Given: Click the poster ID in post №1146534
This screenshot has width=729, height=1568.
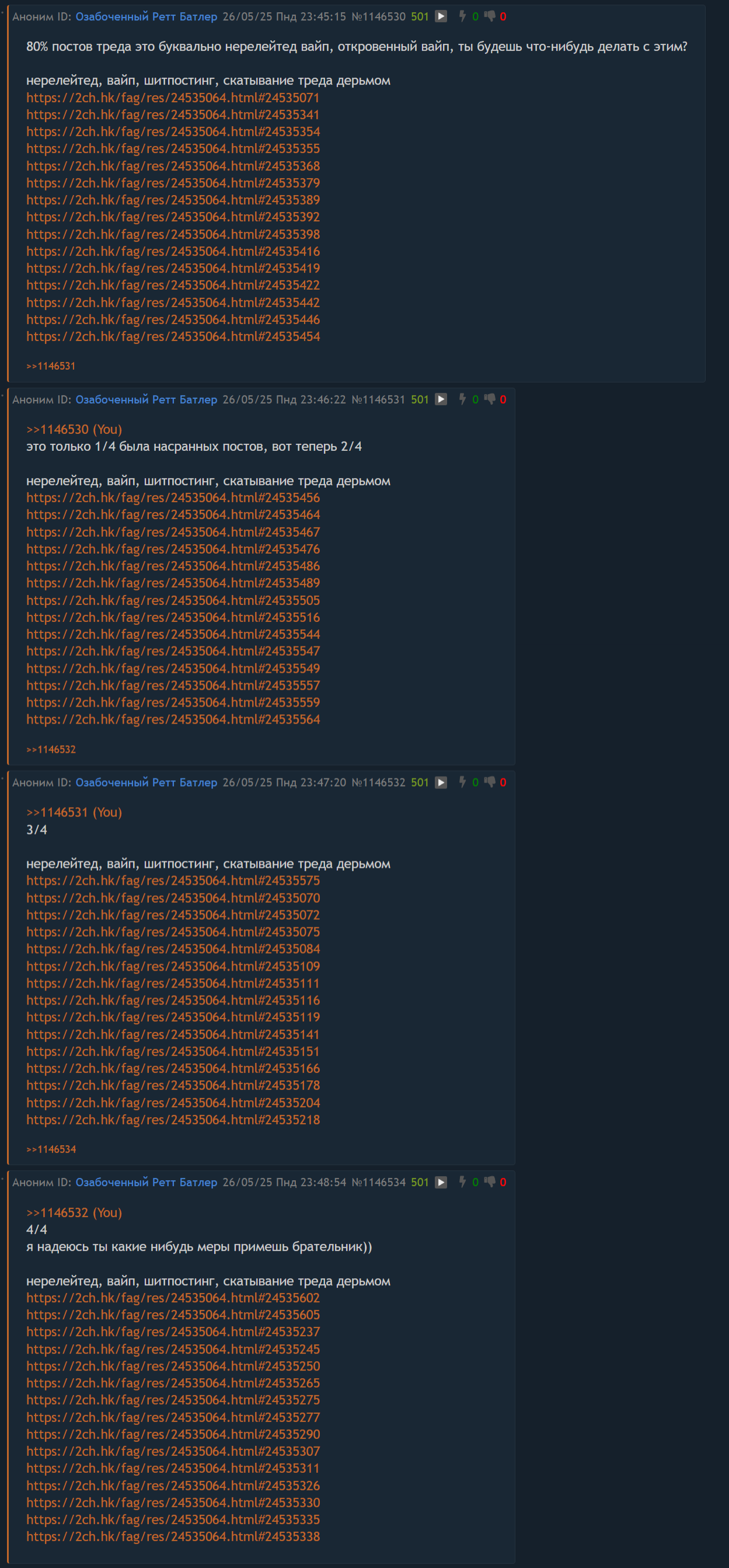Looking at the screenshot, I should pyautogui.click(x=146, y=1182).
